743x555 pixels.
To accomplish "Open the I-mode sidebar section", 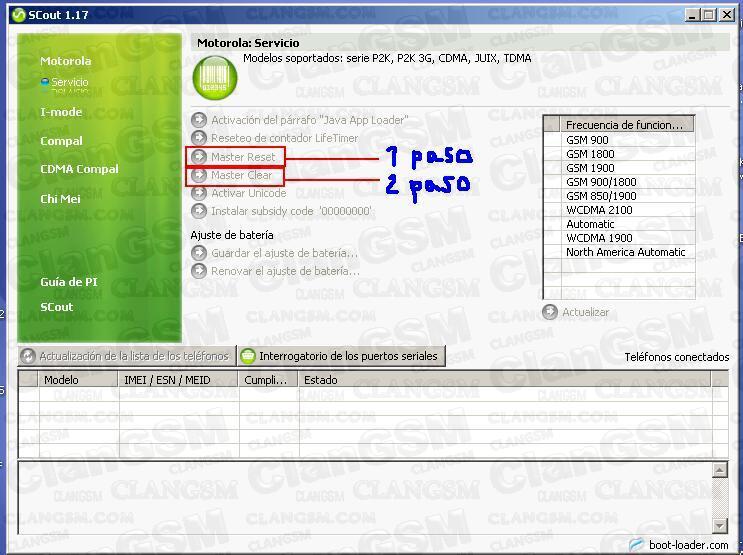I will (61, 112).
